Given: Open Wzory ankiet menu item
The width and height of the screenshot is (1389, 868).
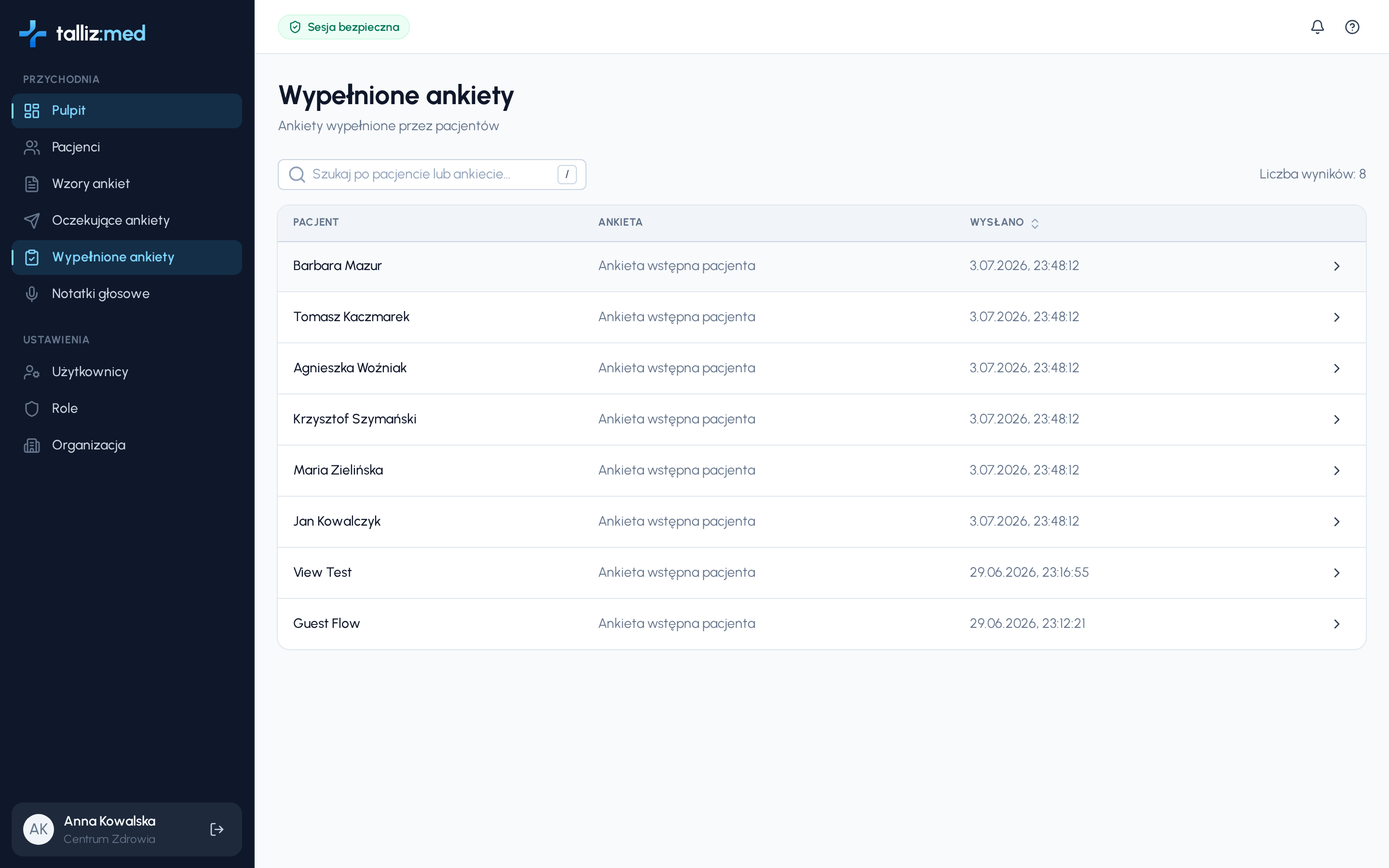Looking at the screenshot, I should [126, 184].
